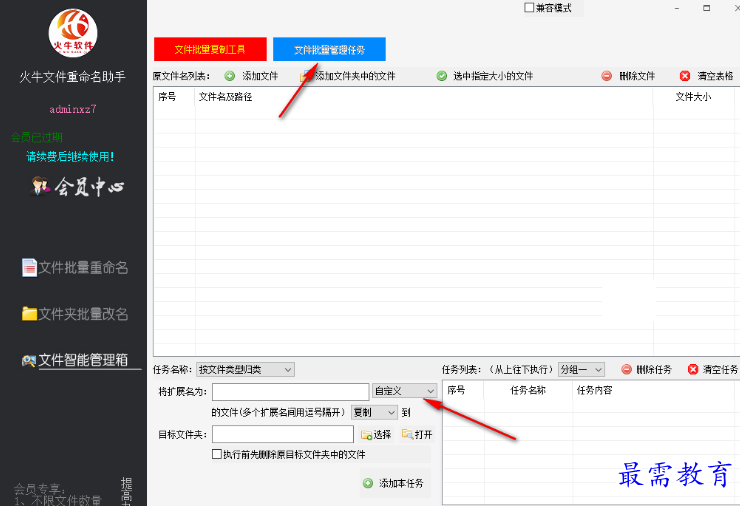Click 打开 folder button
This screenshot has height=506, width=740.
coord(417,434)
